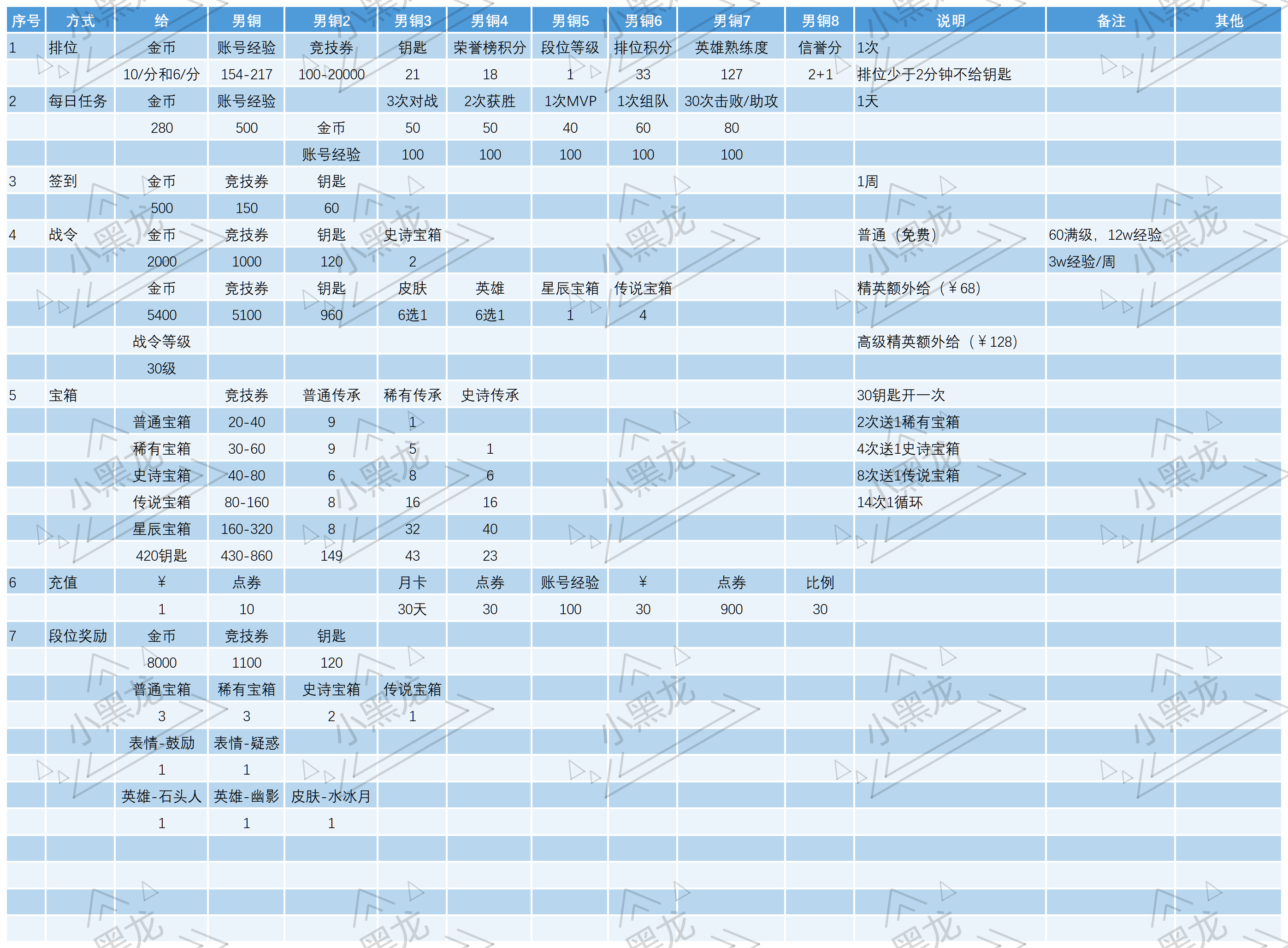This screenshot has width=1288, height=948.
Task: Click the 皮肤-水冰月 cell
Action: [331, 796]
